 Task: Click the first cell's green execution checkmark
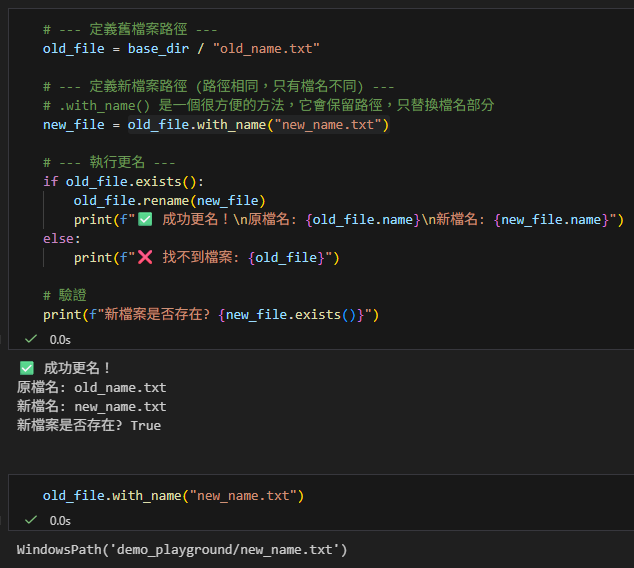coord(31,339)
